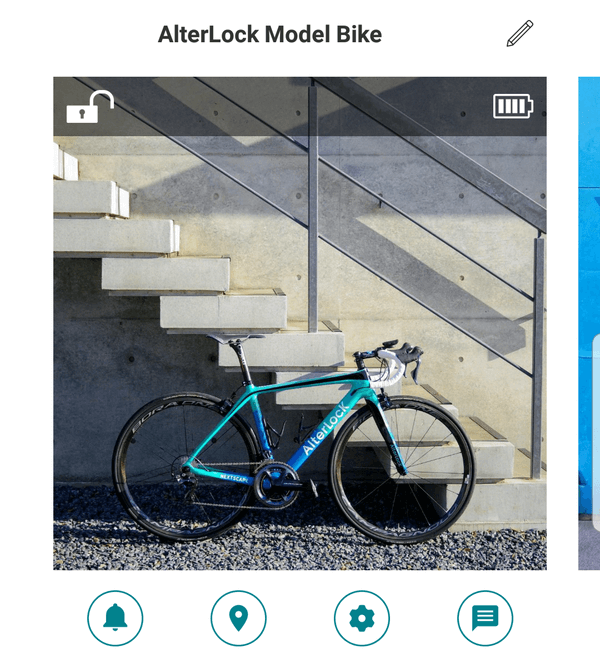Open alarm notifications via the bell icon

click(x=115, y=618)
